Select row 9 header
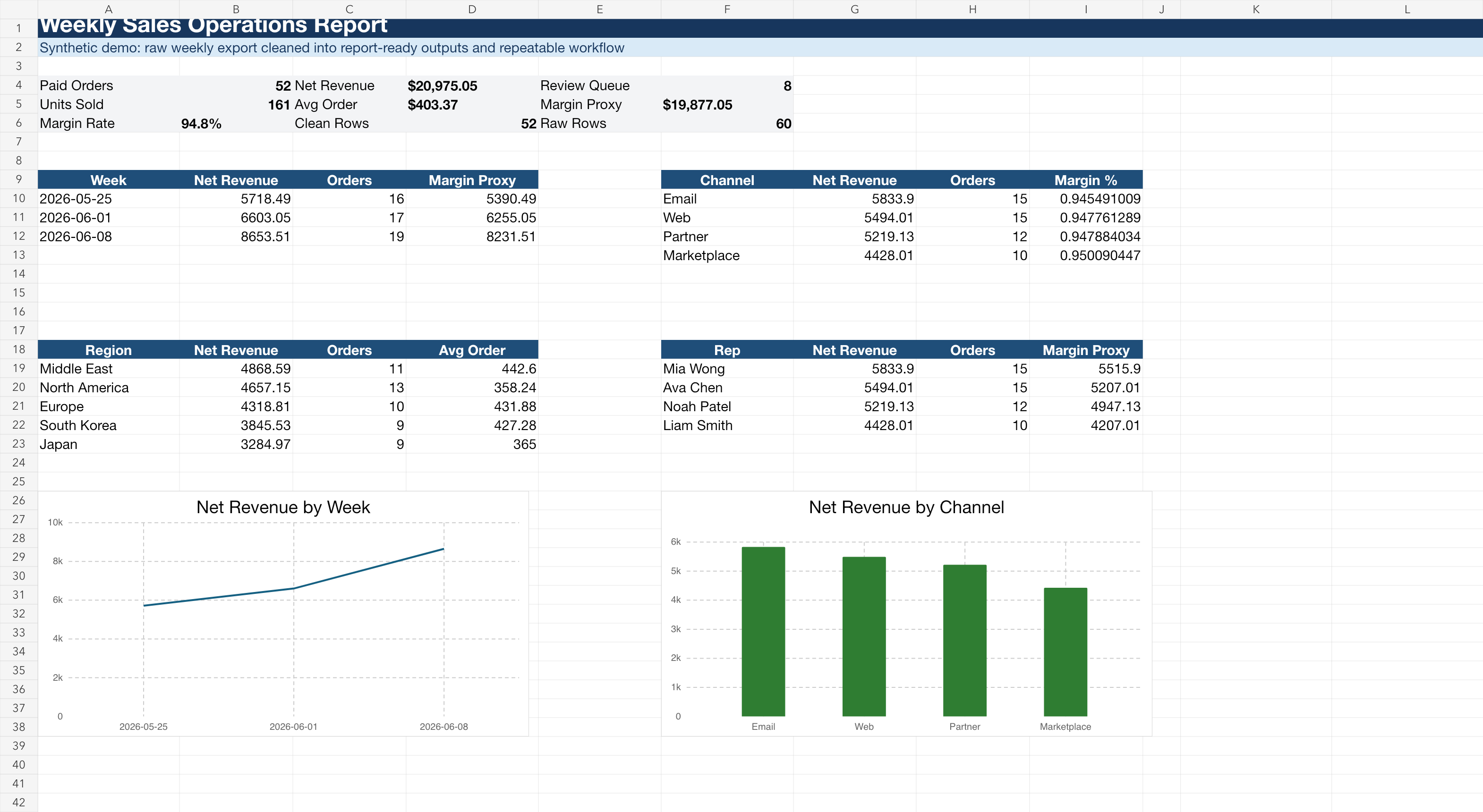1483x812 pixels. tap(18, 179)
